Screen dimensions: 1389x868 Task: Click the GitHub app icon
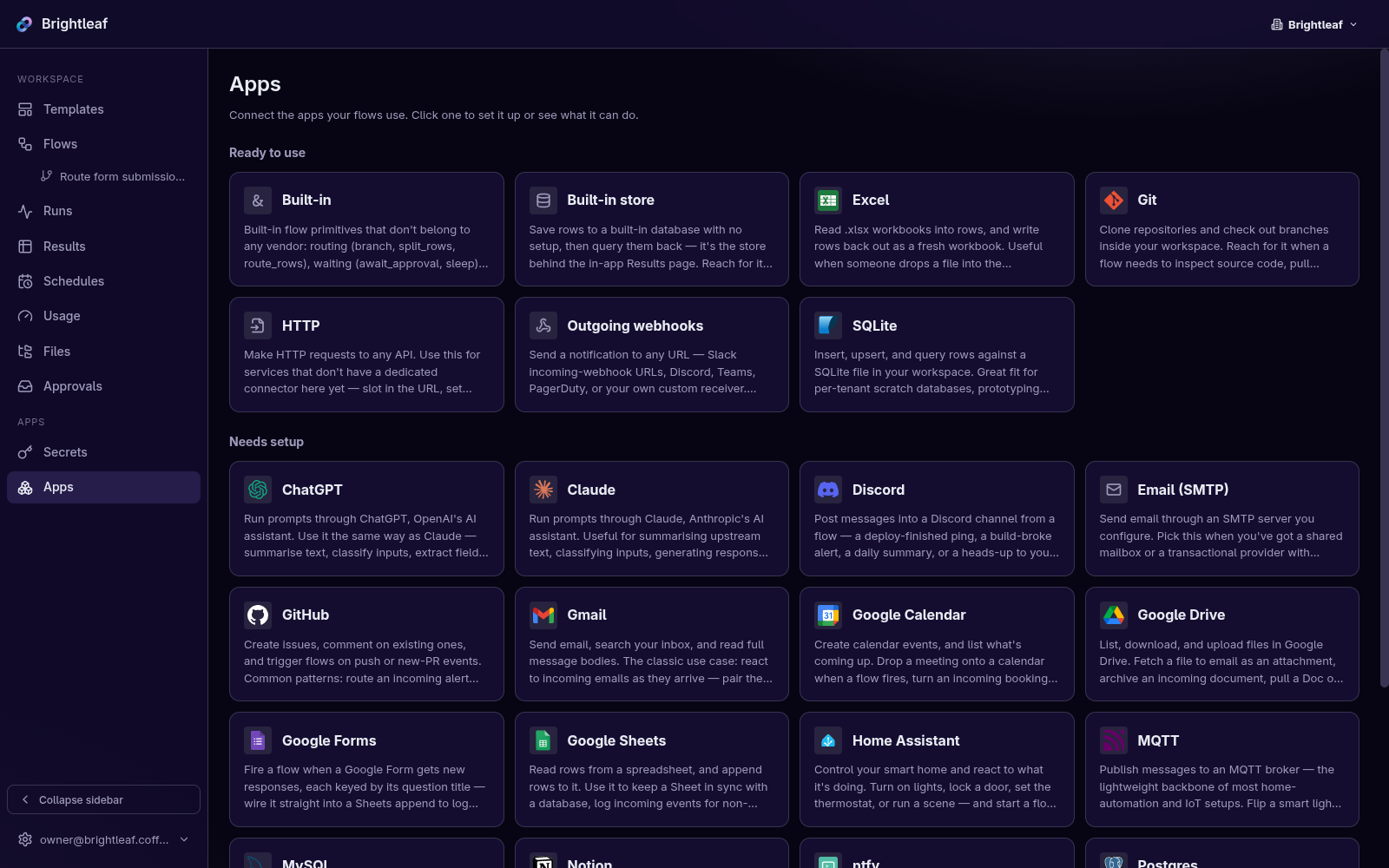pyautogui.click(x=258, y=615)
